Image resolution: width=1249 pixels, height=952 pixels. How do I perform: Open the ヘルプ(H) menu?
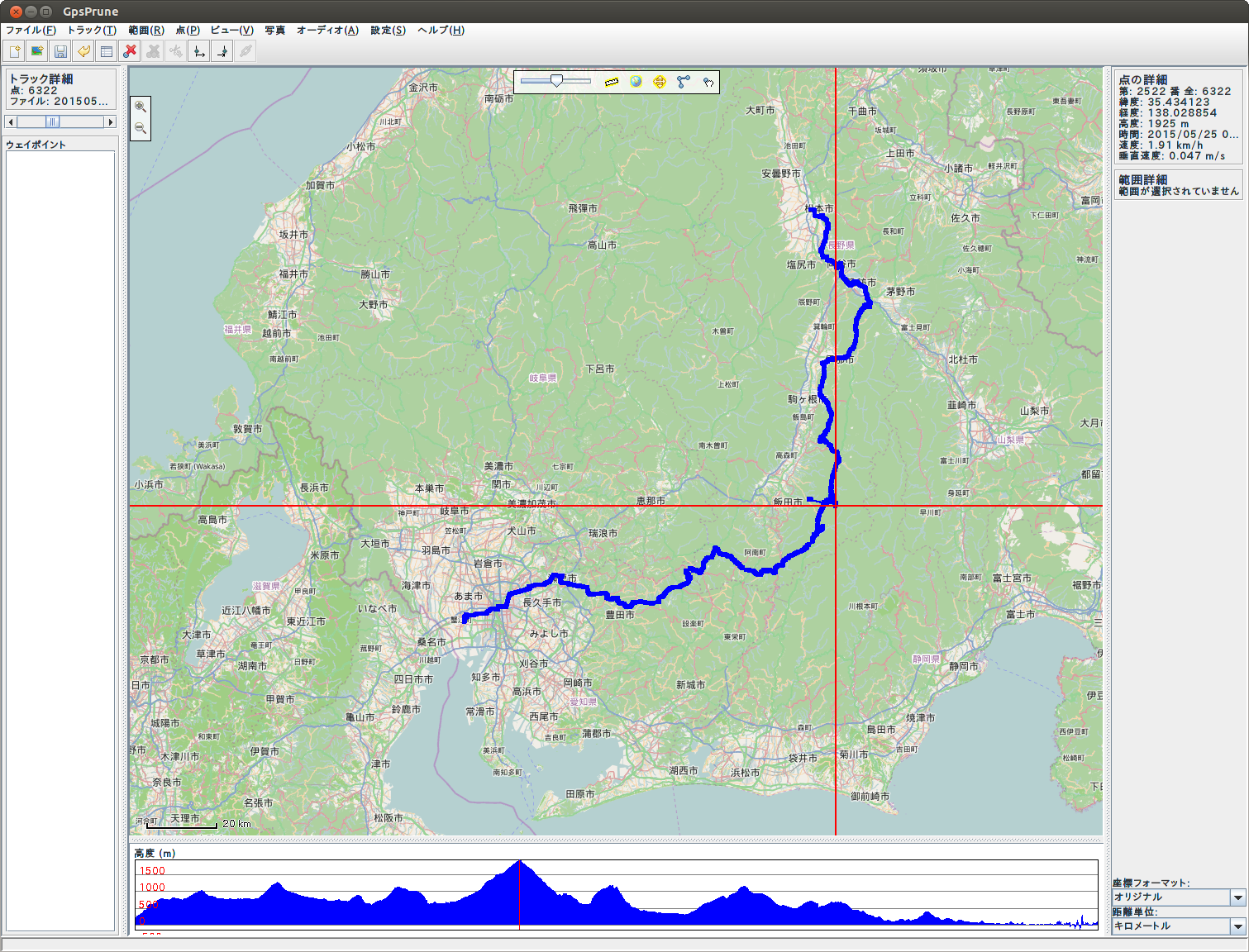tap(441, 30)
